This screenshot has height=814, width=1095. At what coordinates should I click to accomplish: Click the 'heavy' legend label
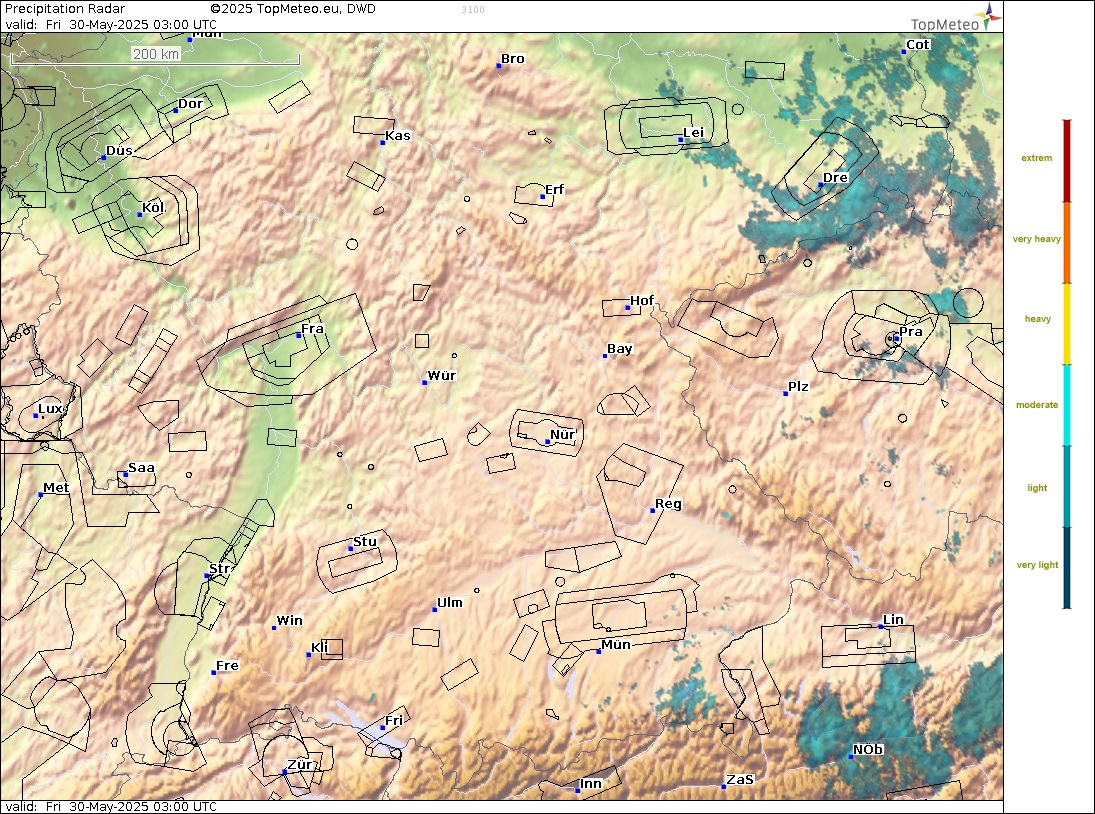pos(1037,319)
